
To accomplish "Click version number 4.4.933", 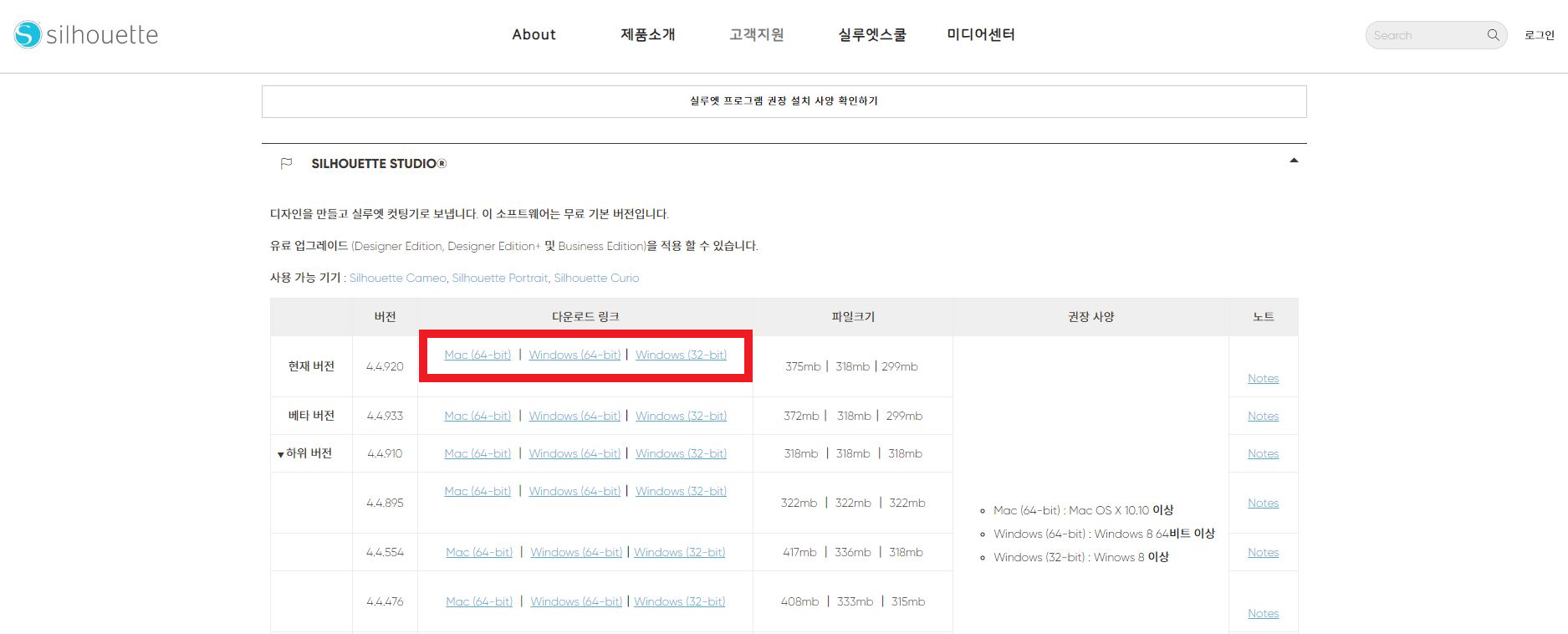I will click(385, 416).
